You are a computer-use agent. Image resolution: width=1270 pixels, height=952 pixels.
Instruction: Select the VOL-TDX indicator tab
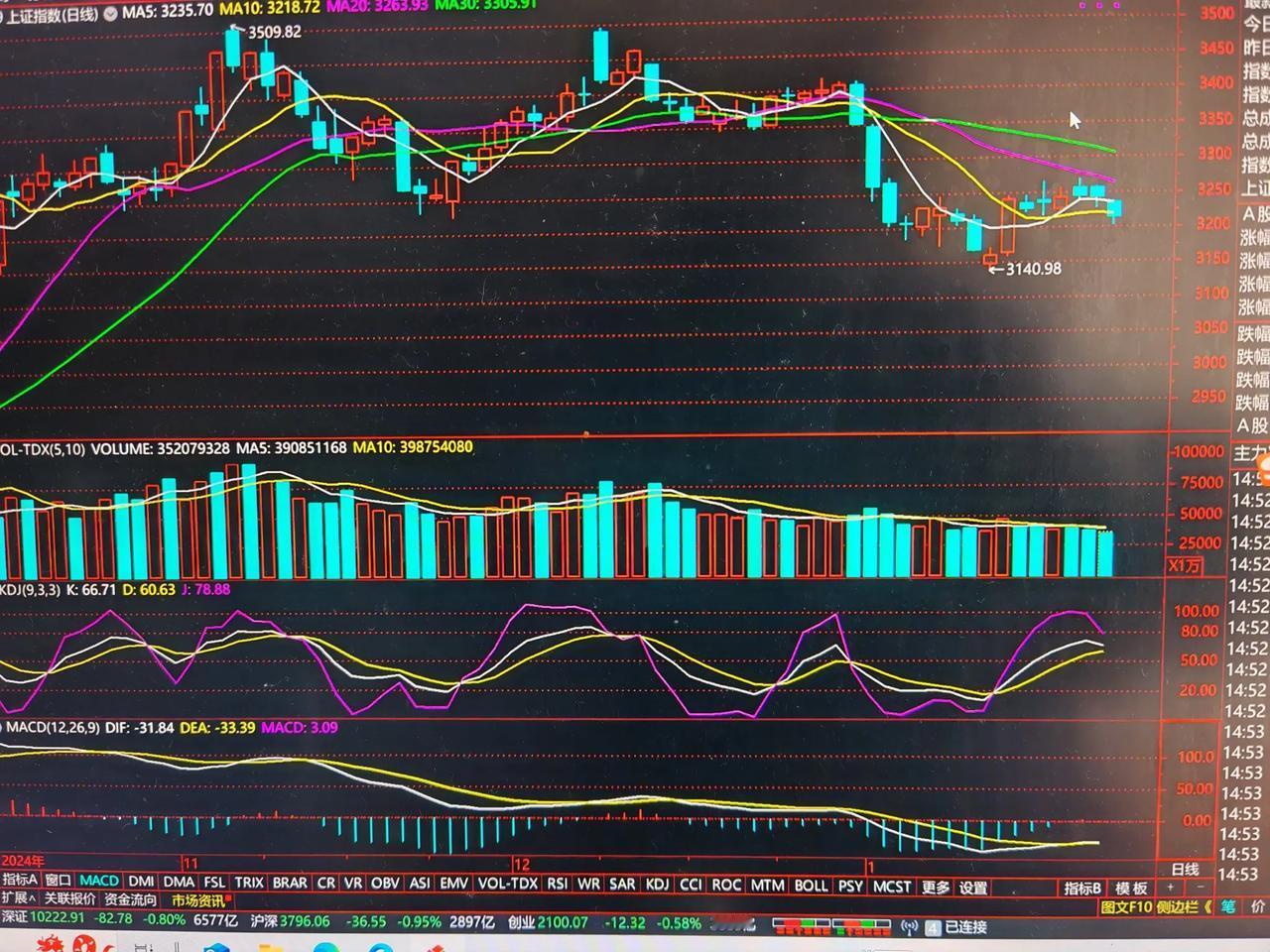(x=508, y=884)
